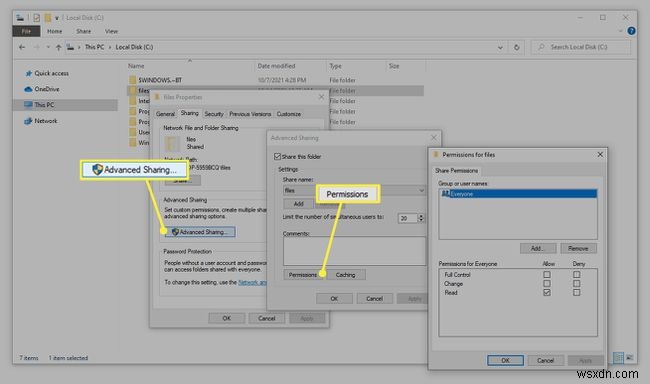Sort by the Size column header
The image size is (650, 384).
coord(394,66)
